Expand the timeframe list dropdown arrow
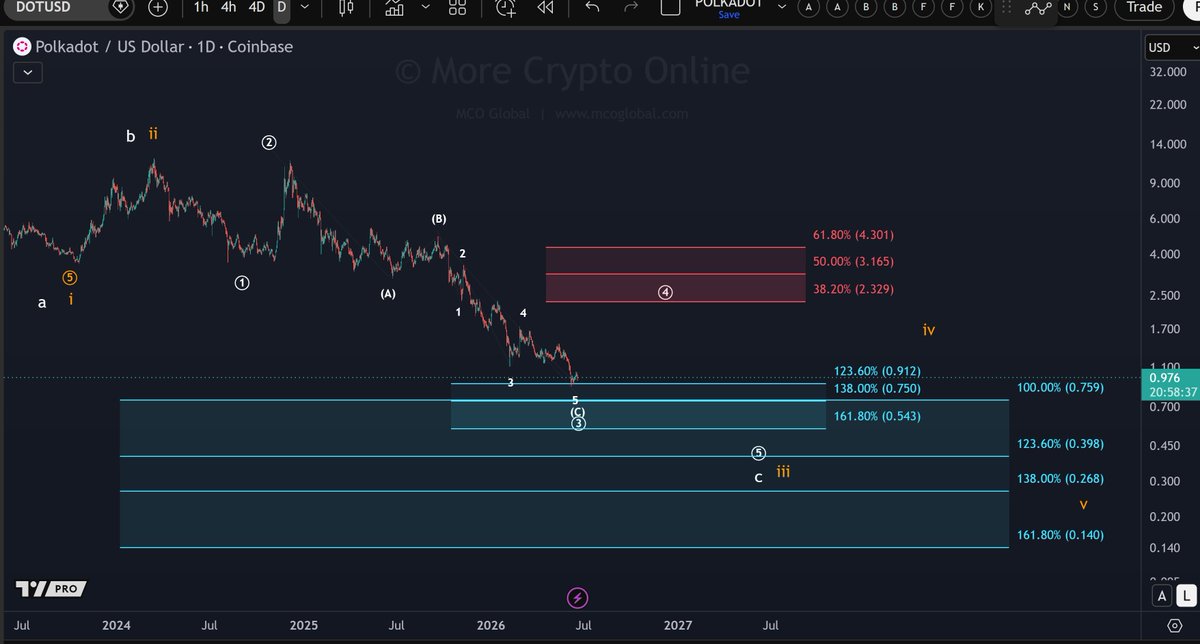 coord(305,7)
